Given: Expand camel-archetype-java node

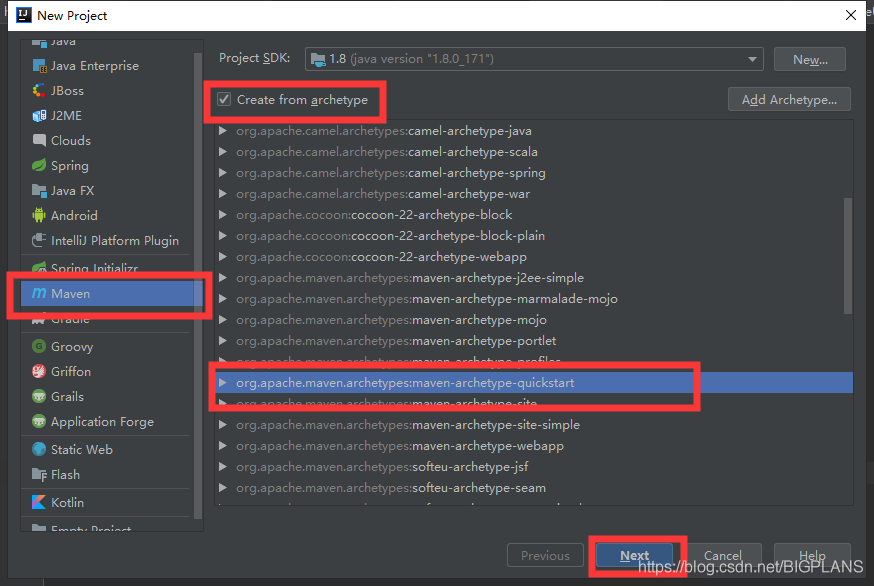Looking at the screenshot, I should coord(223,130).
